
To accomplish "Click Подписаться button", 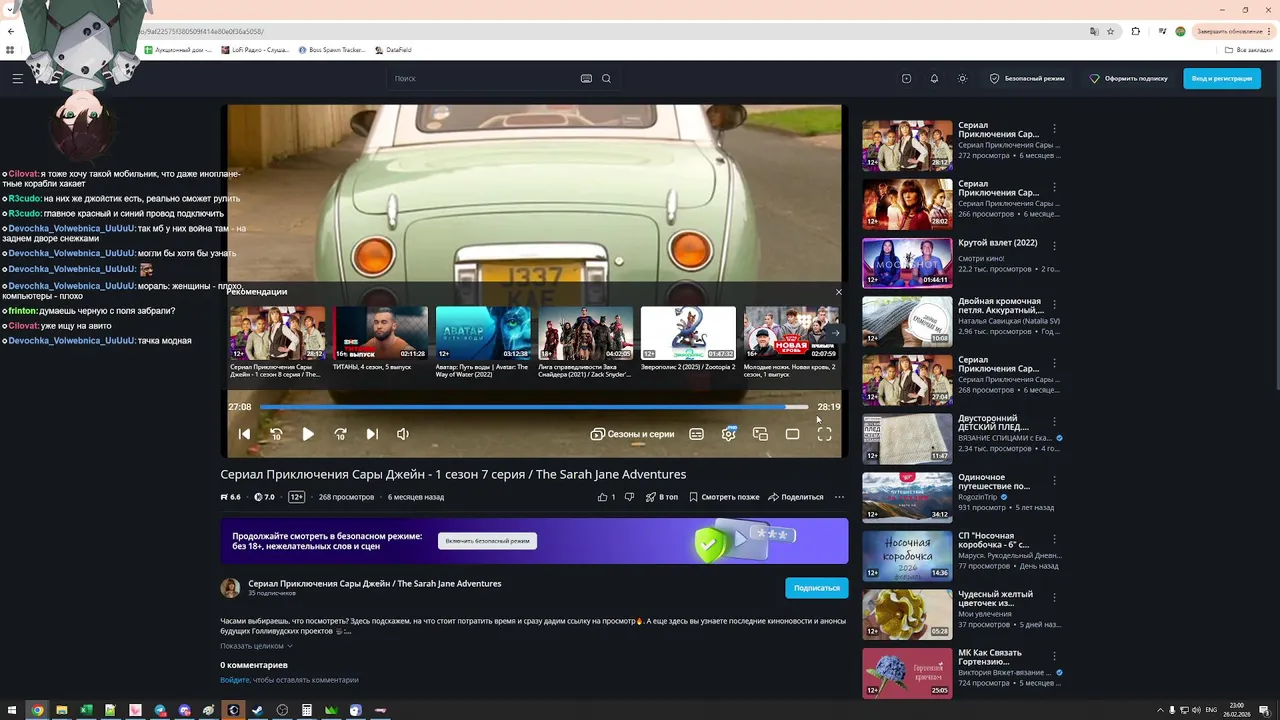I will coord(817,588).
